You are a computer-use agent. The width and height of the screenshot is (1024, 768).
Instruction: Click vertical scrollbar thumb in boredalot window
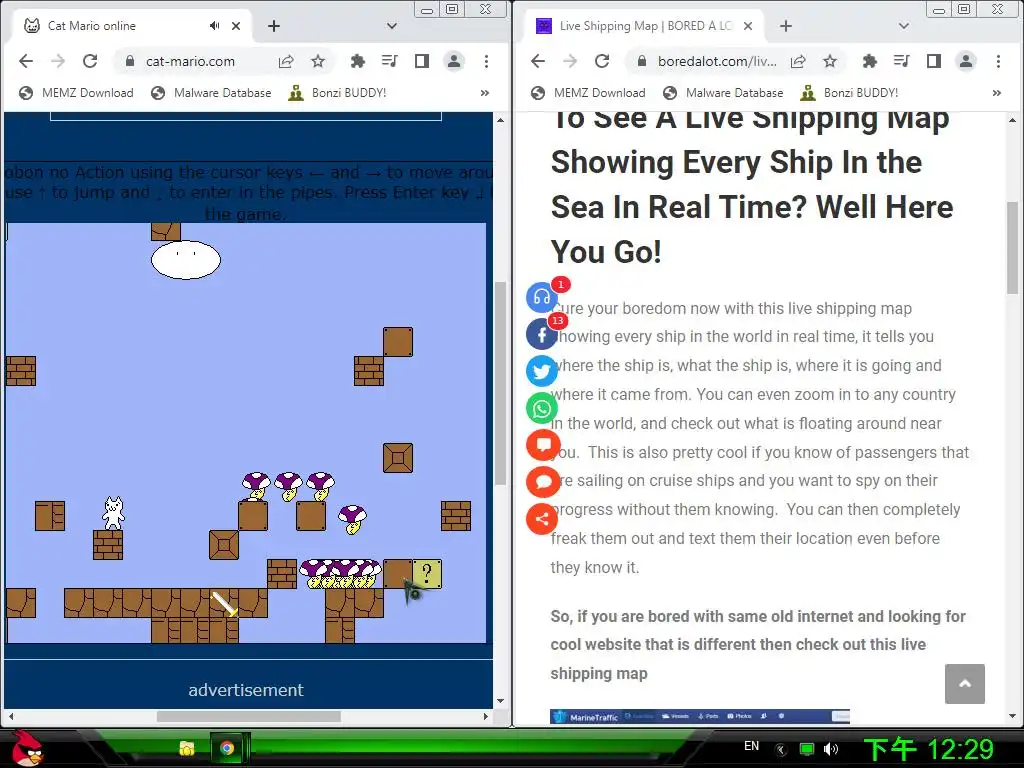(x=1012, y=248)
